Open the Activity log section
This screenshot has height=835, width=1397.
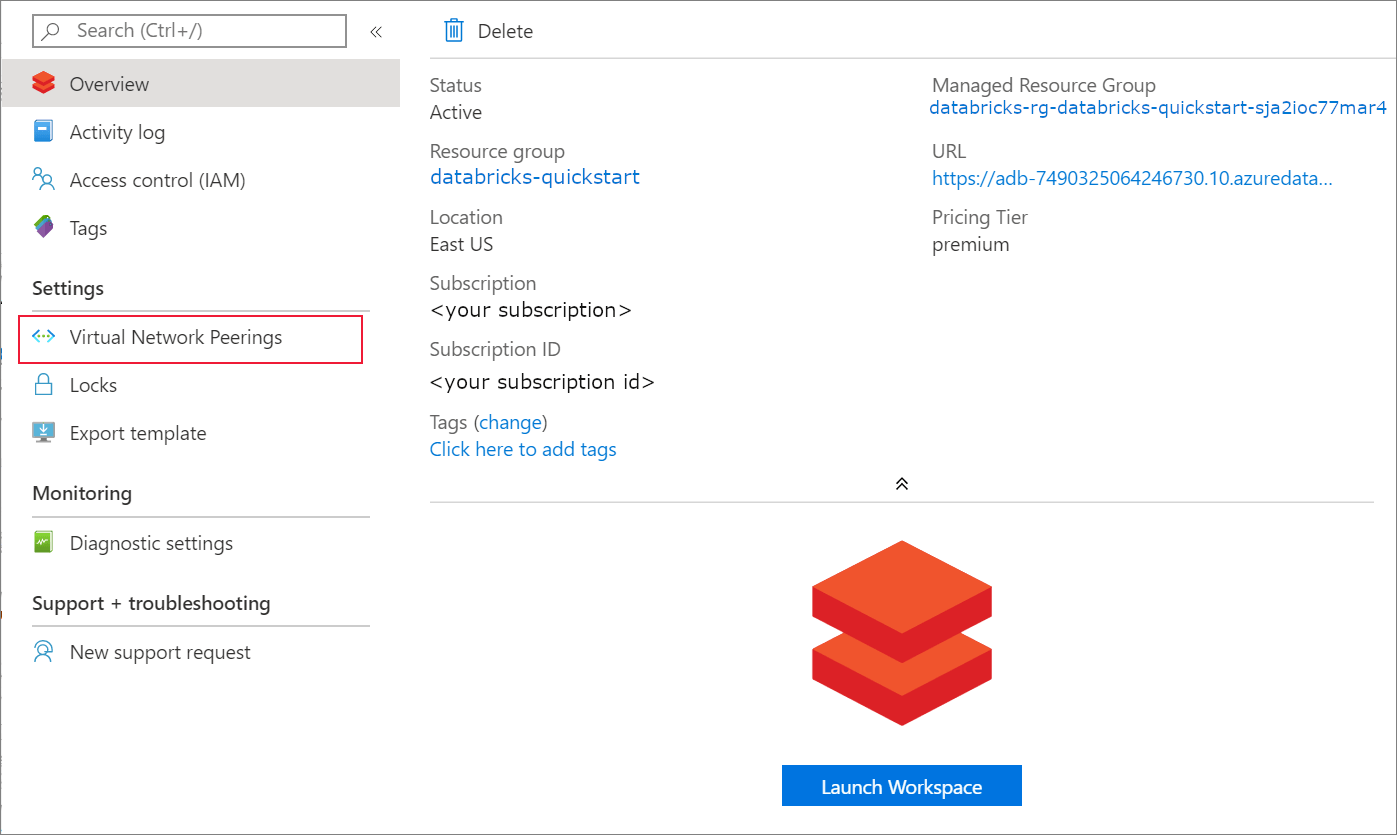pyautogui.click(x=117, y=131)
